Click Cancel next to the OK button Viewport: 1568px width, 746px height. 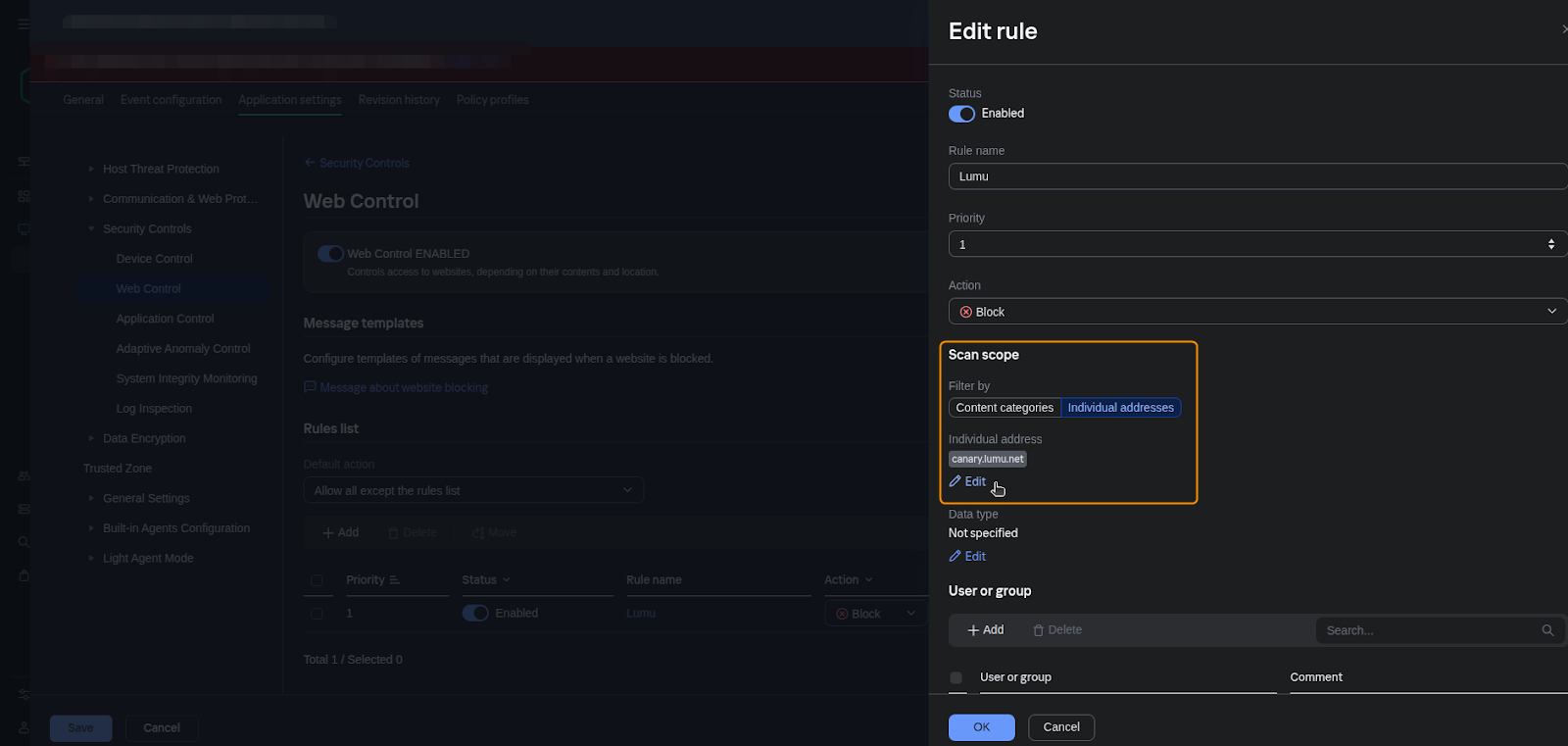pyautogui.click(x=1060, y=727)
